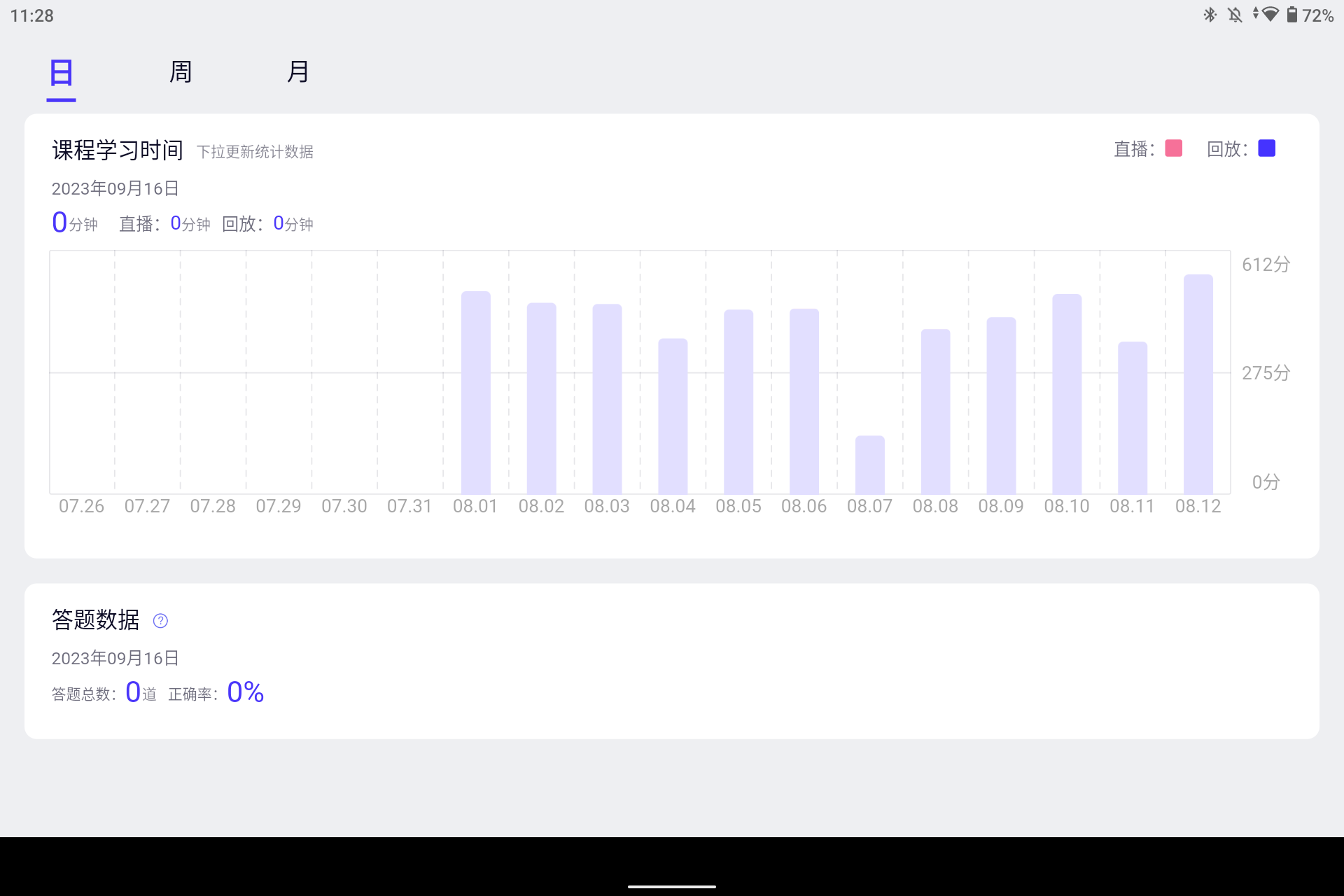Click the 直播: 0分钟 value
Image resolution: width=1344 pixels, height=896 pixels.
[x=164, y=224]
